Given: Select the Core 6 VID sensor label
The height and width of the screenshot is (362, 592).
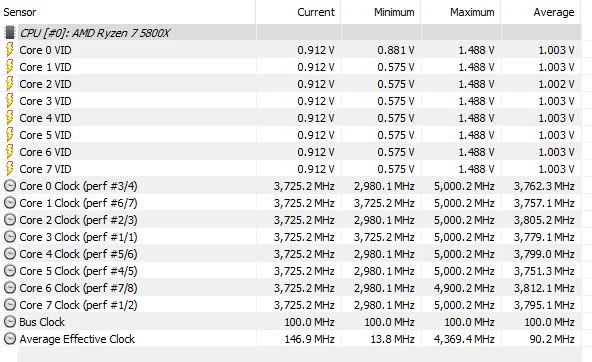Looking at the screenshot, I should pyautogui.click(x=45, y=152).
